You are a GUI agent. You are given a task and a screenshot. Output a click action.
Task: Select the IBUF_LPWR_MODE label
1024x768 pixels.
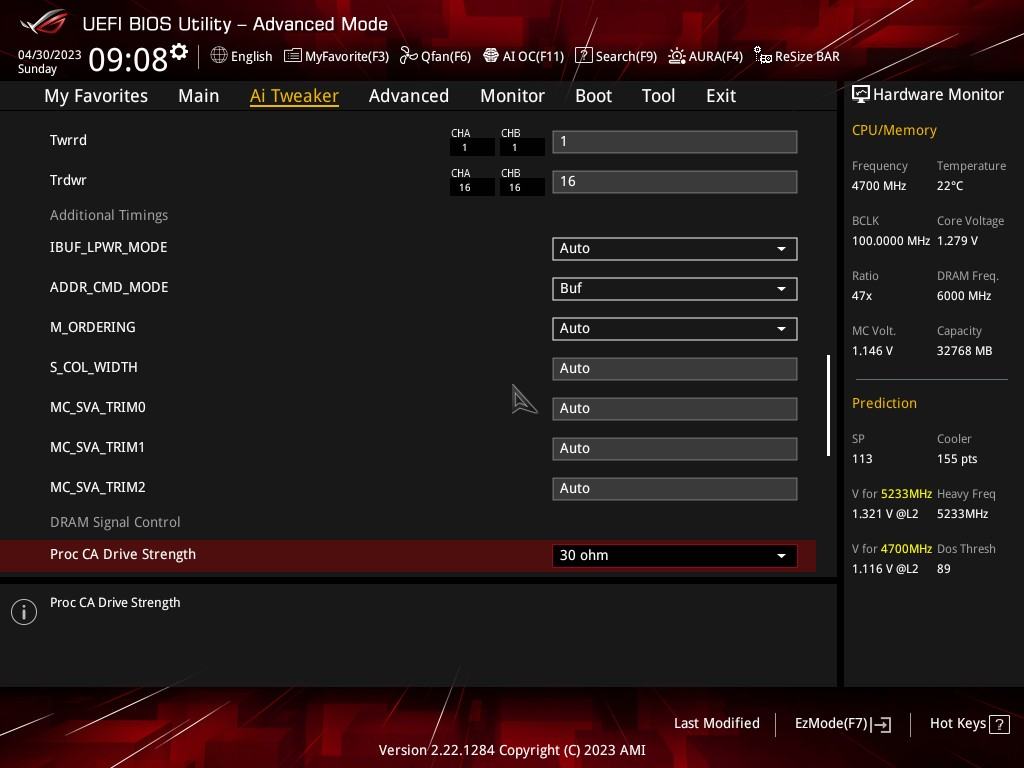108,248
